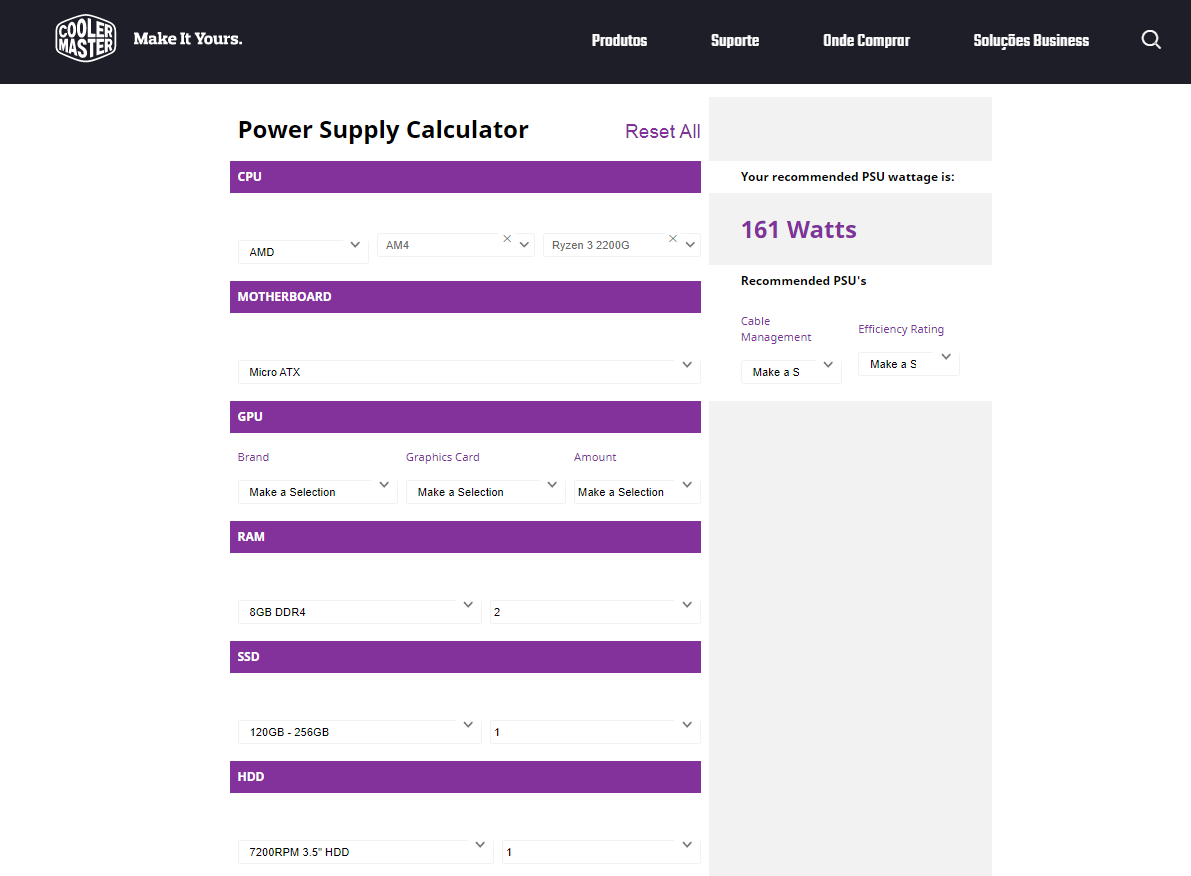
Task: Click the SSD section header
Action: [465, 656]
